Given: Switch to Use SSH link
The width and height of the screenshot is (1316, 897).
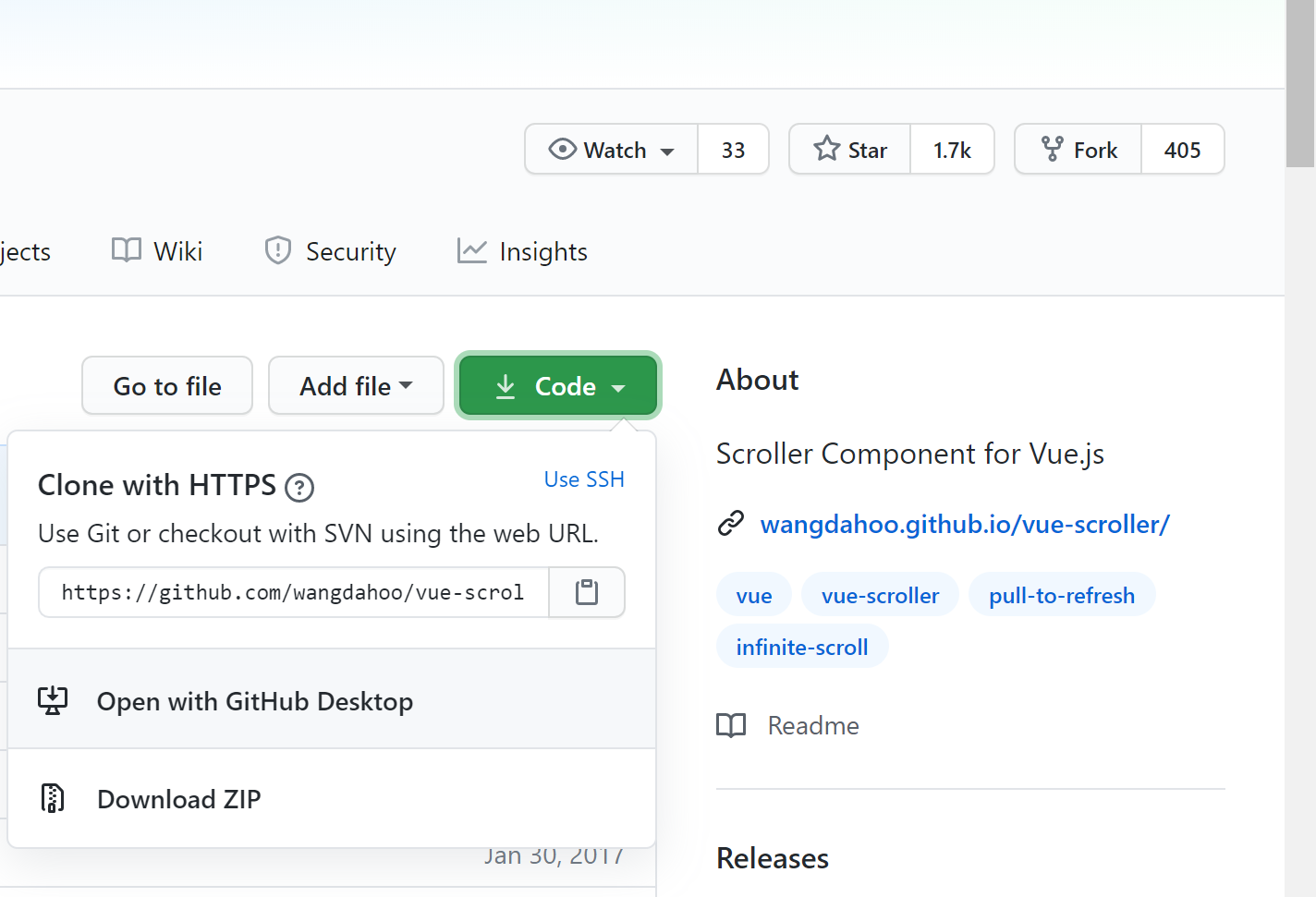Looking at the screenshot, I should [584, 479].
